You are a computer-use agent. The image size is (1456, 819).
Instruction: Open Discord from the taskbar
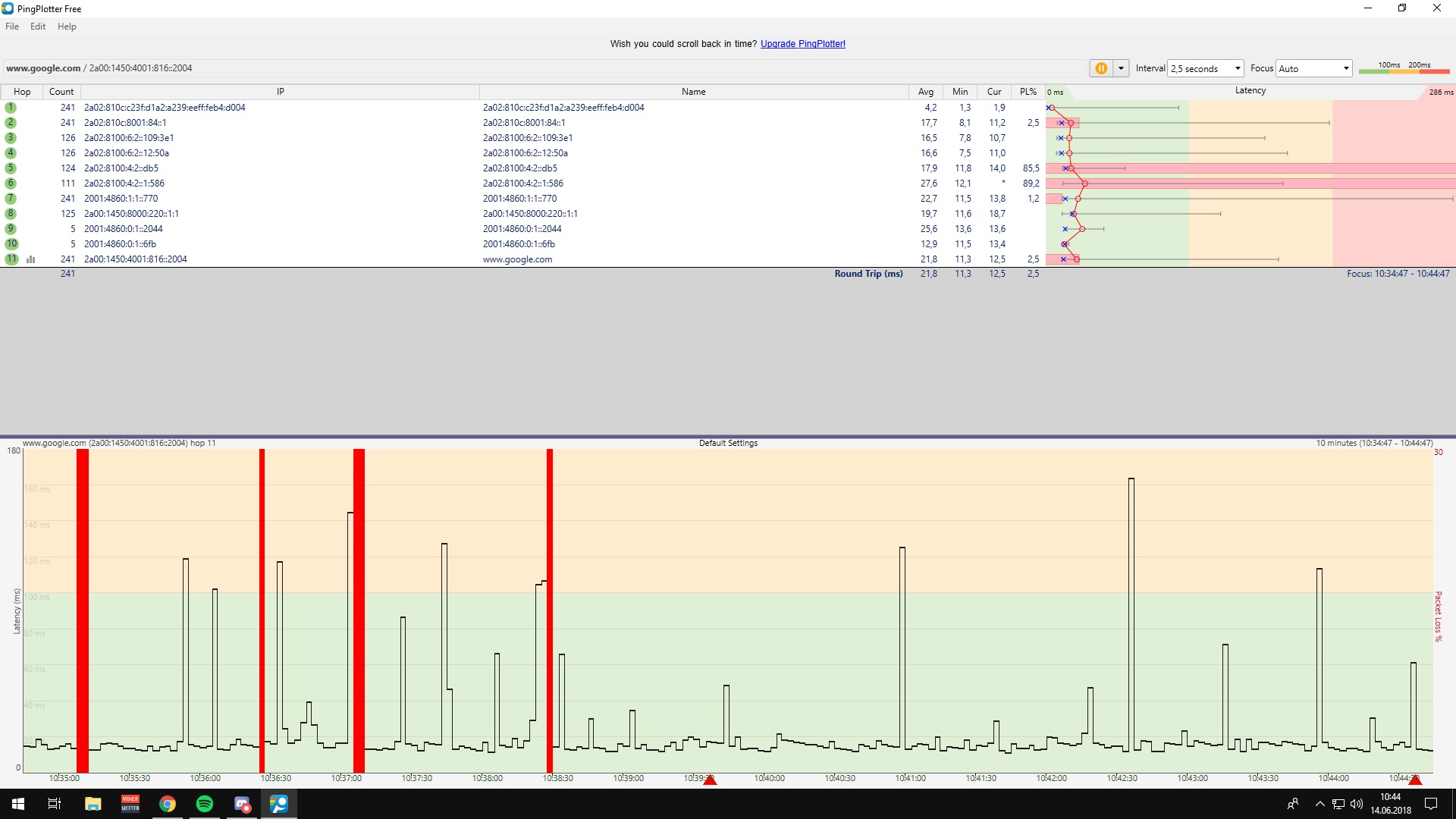[x=242, y=804]
